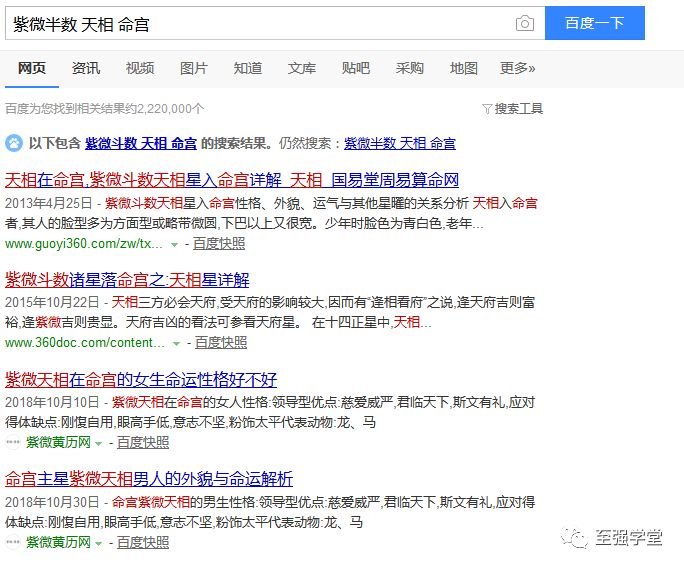Viewport: 684px width, 568px height.
Task: Click the 百度一下 search button
Action: click(595, 23)
